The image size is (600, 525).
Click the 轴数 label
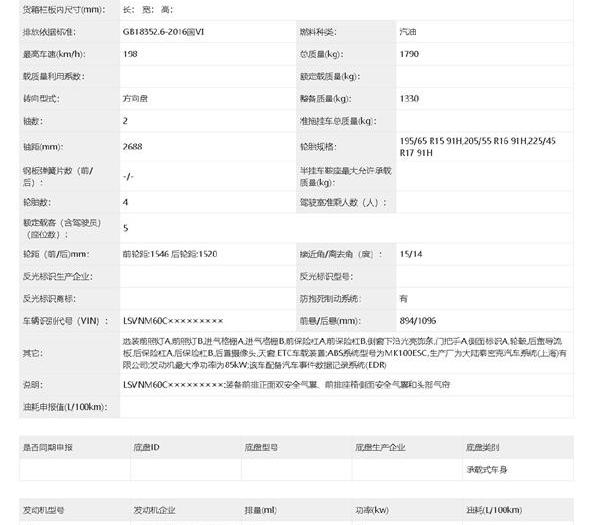pyautogui.click(x=33, y=121)
